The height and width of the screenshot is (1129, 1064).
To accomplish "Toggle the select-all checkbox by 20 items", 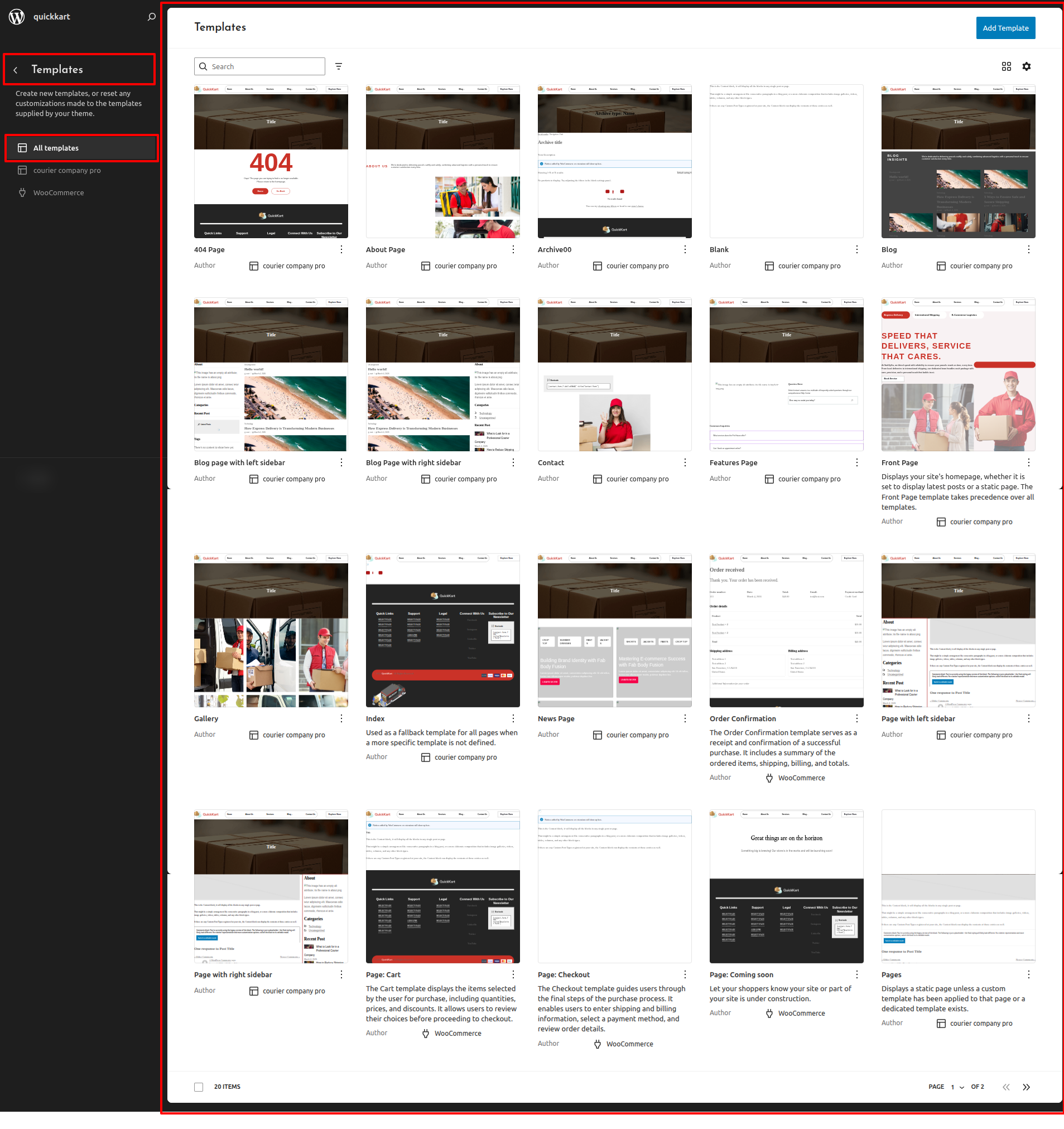I will tap(199, 1087).
